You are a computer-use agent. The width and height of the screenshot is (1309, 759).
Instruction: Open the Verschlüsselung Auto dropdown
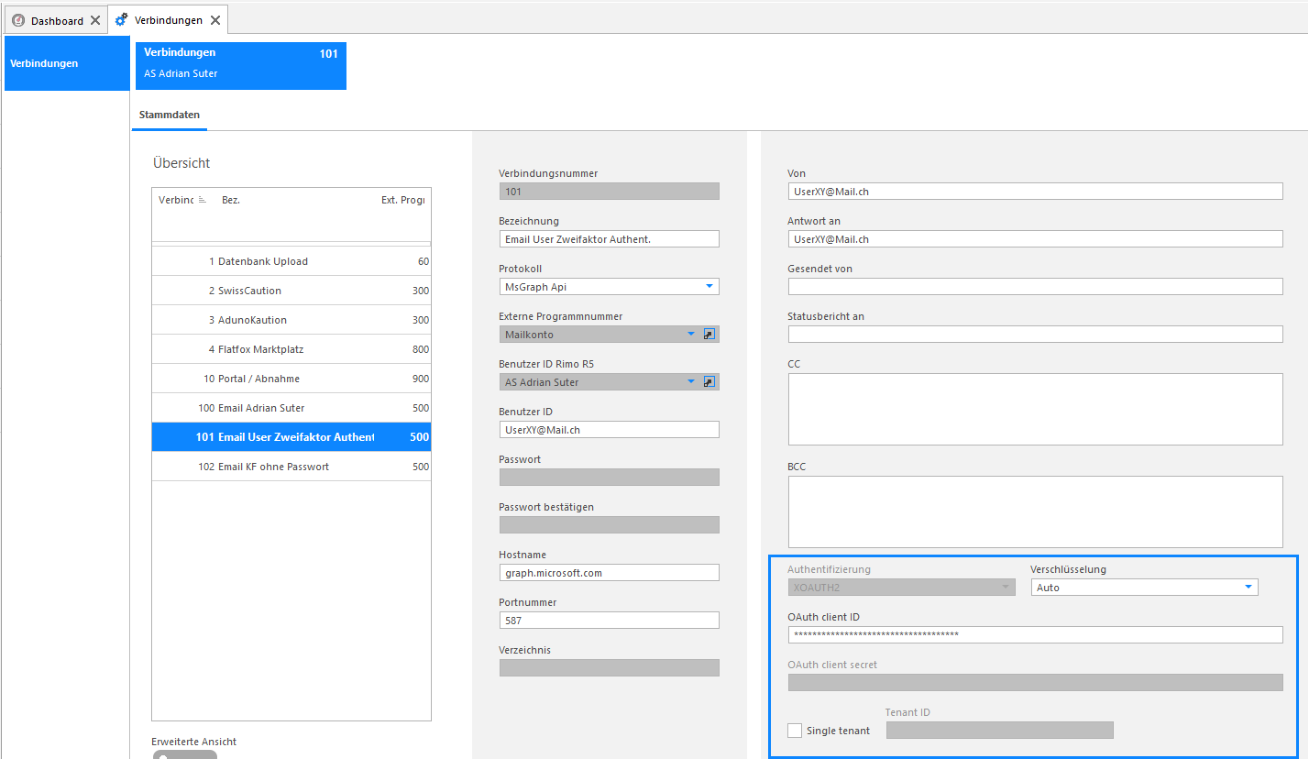click(x=1144, y=588)
